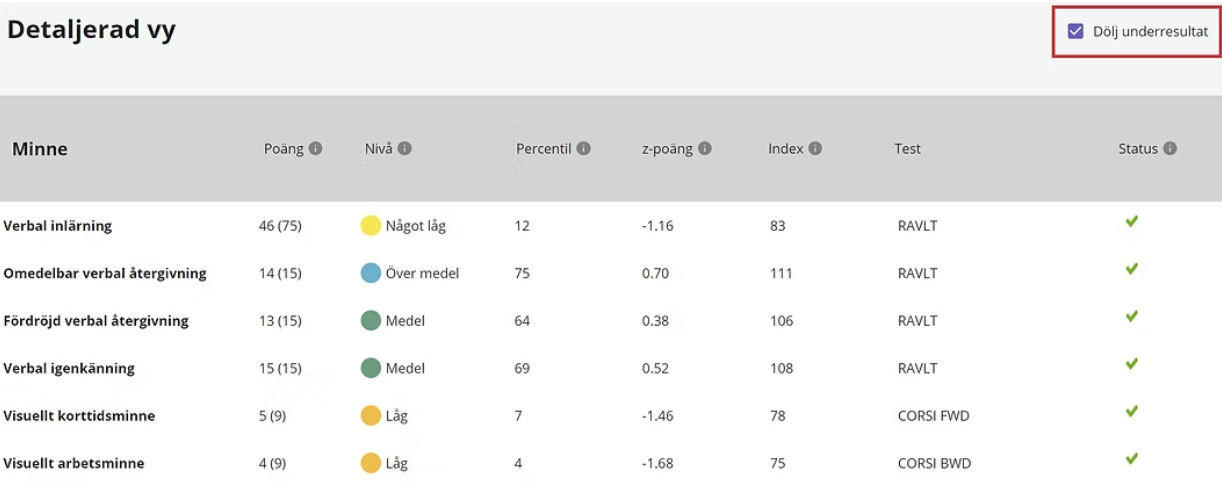
Task: Click status checkmark for Visuellt arbetsminne row
Action: click(1131, 459)
